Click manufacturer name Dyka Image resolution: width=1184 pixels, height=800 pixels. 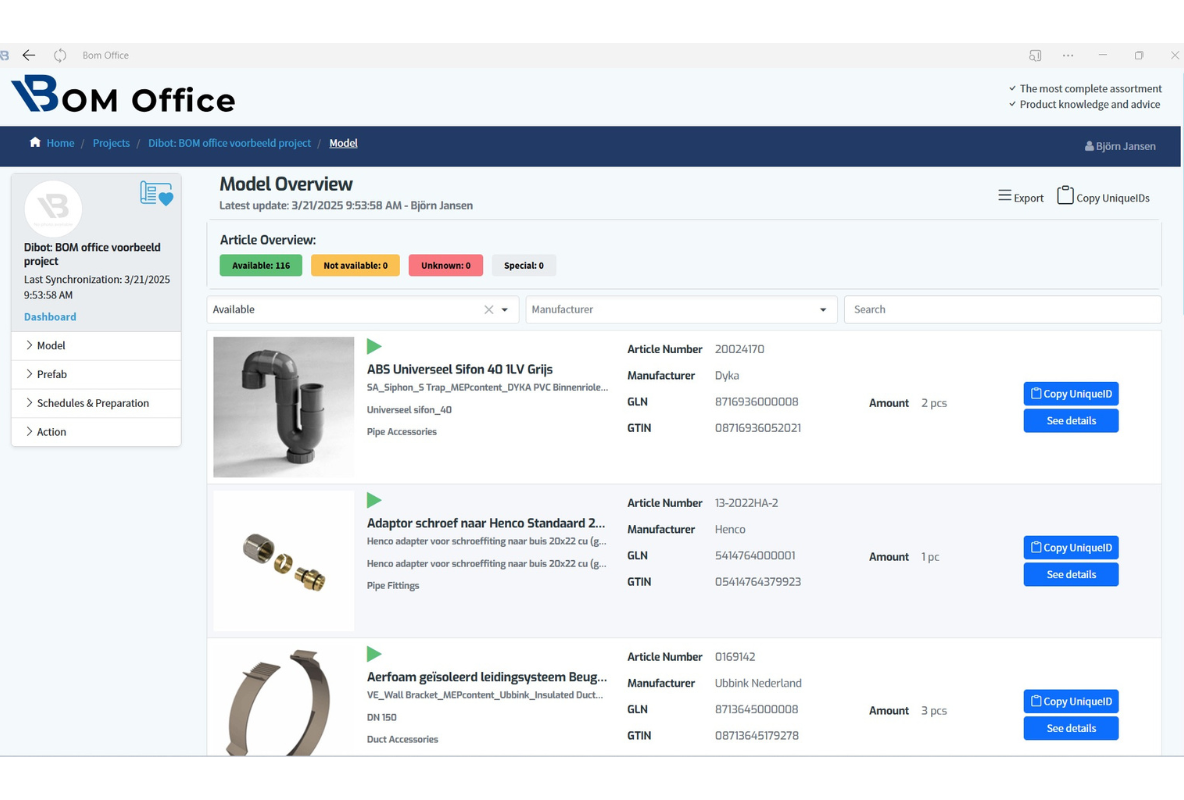(x=727, y=375)
